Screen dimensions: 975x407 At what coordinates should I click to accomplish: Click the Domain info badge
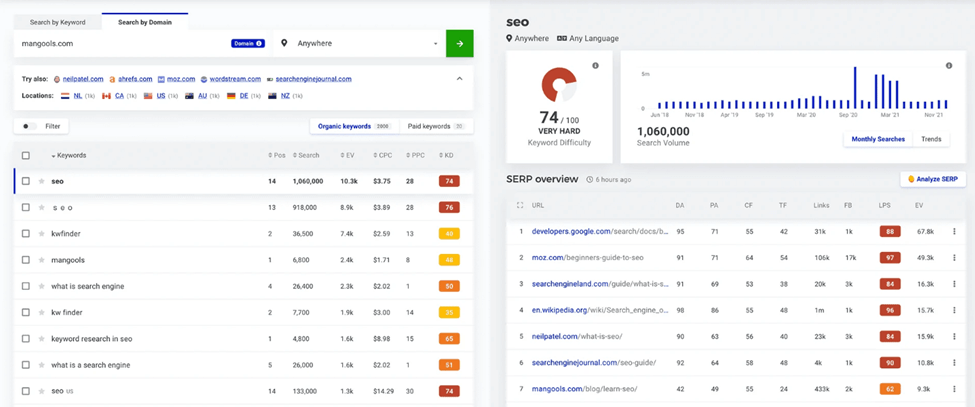click(248, 43)
